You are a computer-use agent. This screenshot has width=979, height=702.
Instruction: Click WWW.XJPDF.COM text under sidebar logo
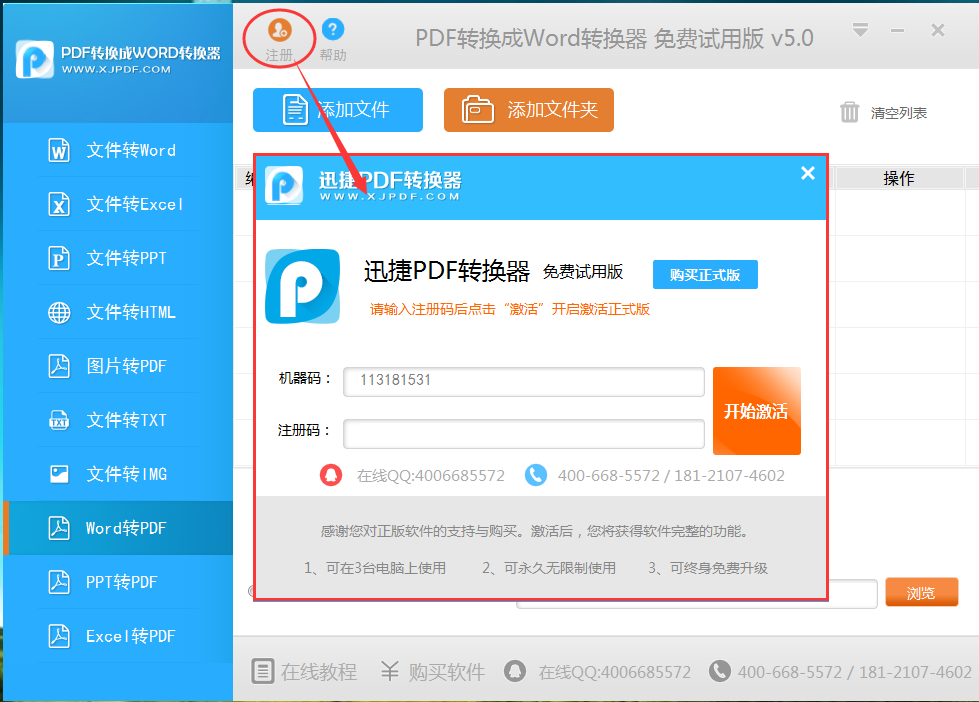click(x=116, y=69)
